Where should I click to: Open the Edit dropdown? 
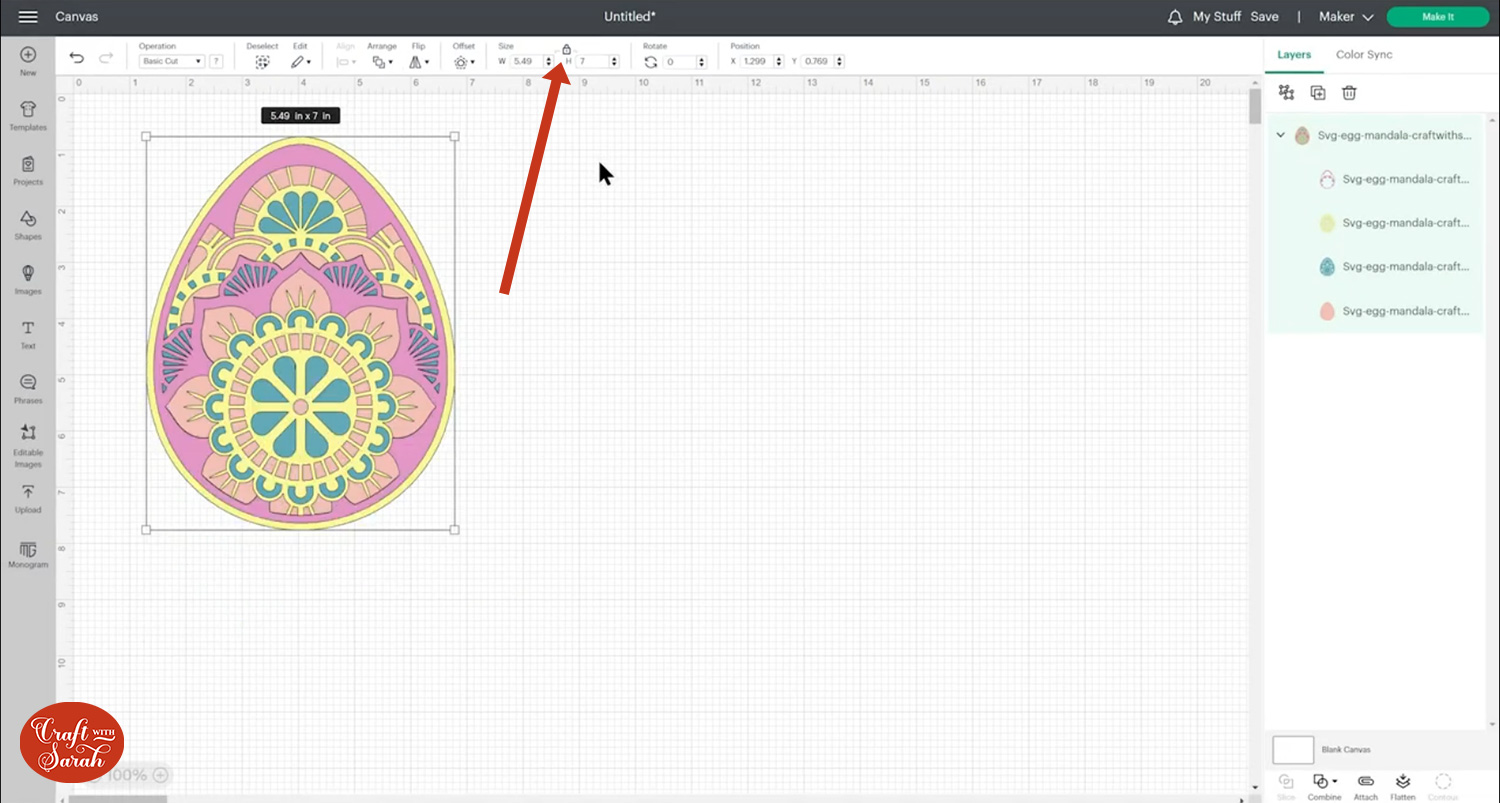pyautogui.click(x=300, y=62)
